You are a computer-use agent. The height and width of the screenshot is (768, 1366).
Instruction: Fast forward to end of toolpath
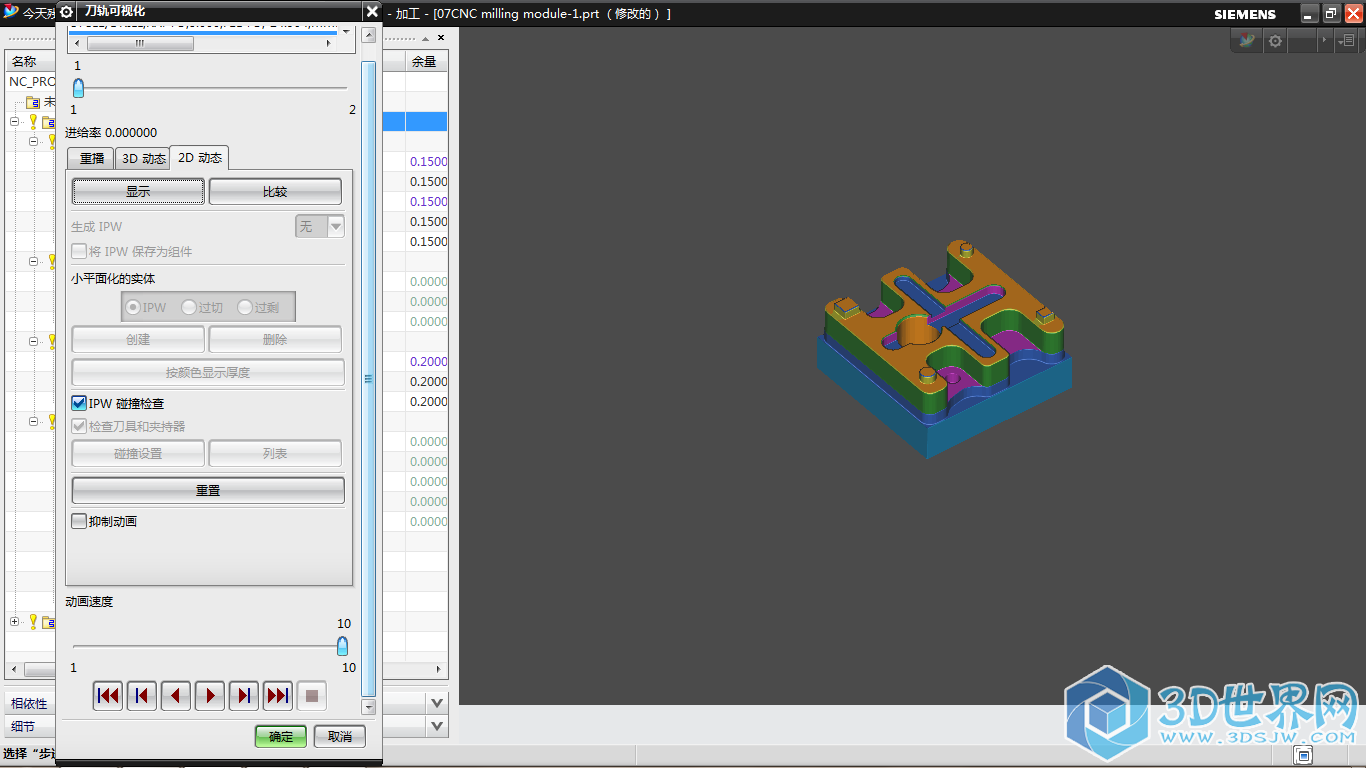(278, 696)
